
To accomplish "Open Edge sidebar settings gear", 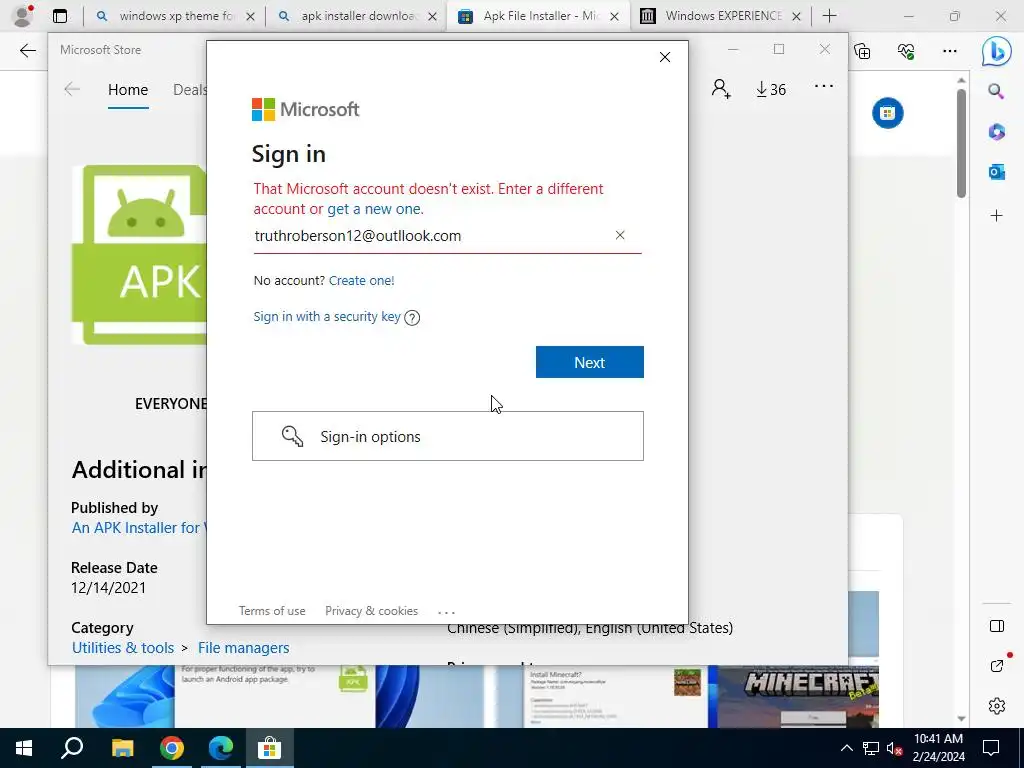I will click(x=997, y=706).
